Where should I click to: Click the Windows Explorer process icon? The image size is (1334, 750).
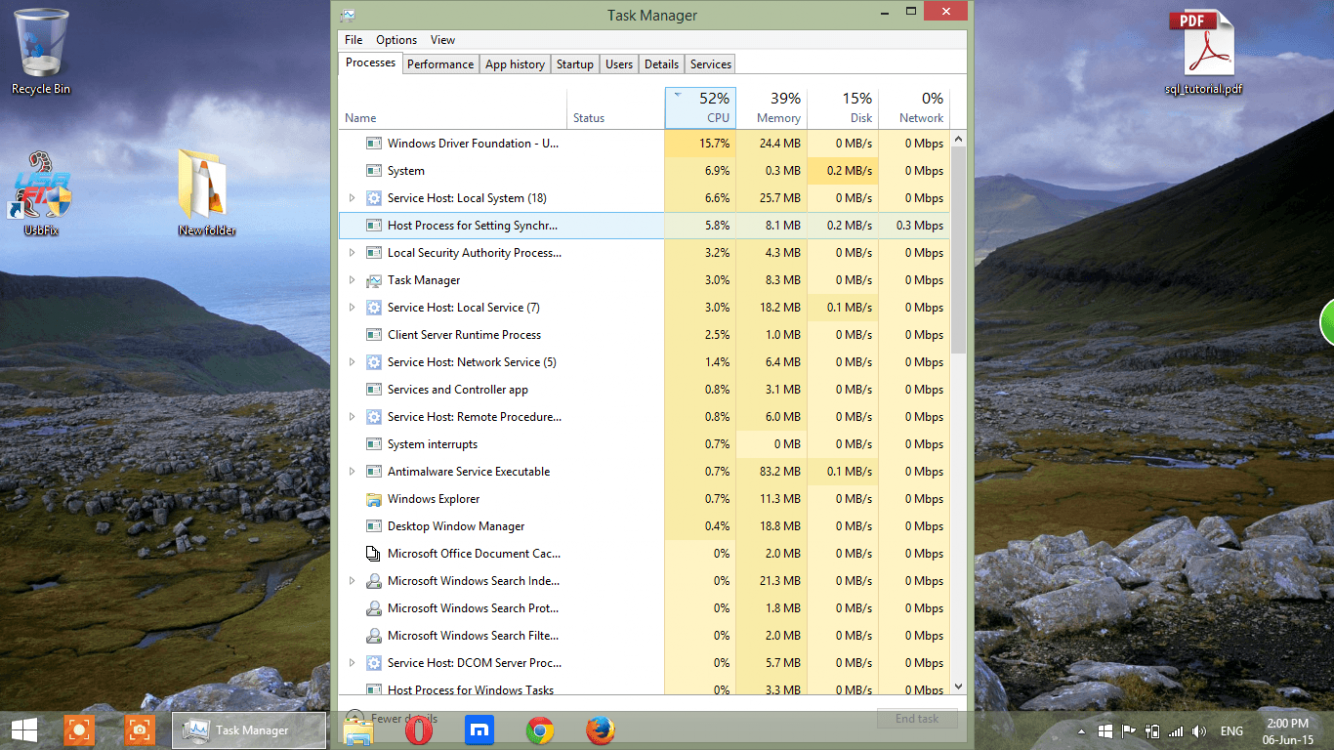(373, 499)
